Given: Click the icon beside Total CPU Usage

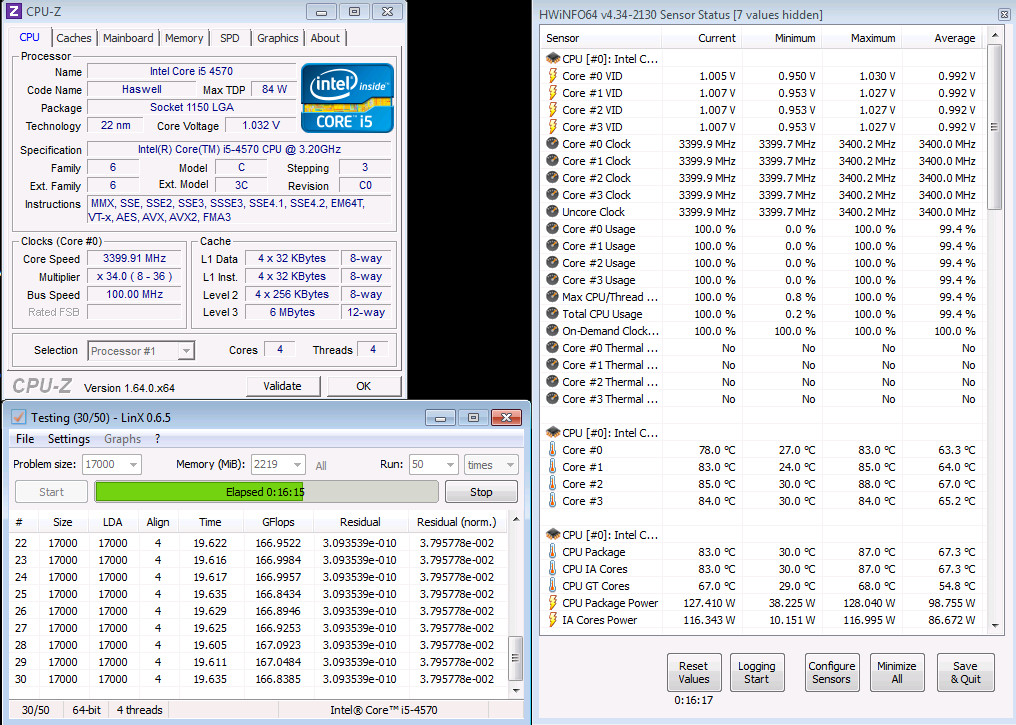Looking at the screenshot, I should click(553, 314).
